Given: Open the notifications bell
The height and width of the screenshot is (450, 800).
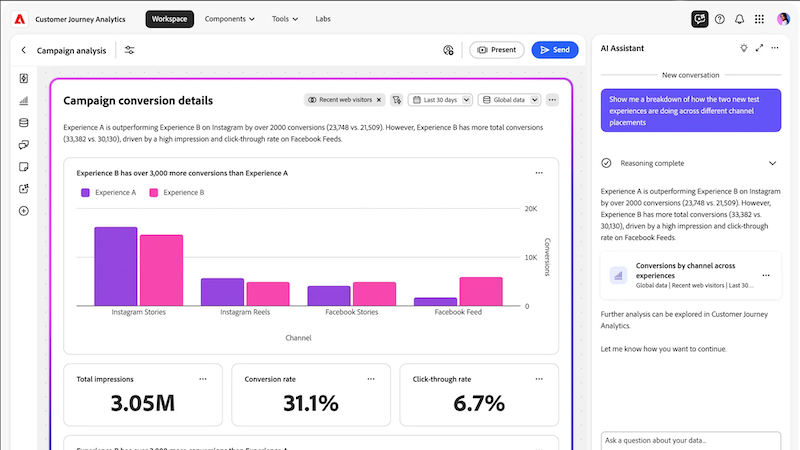Looking at the screenshot, I should click(x=739, y=19).
